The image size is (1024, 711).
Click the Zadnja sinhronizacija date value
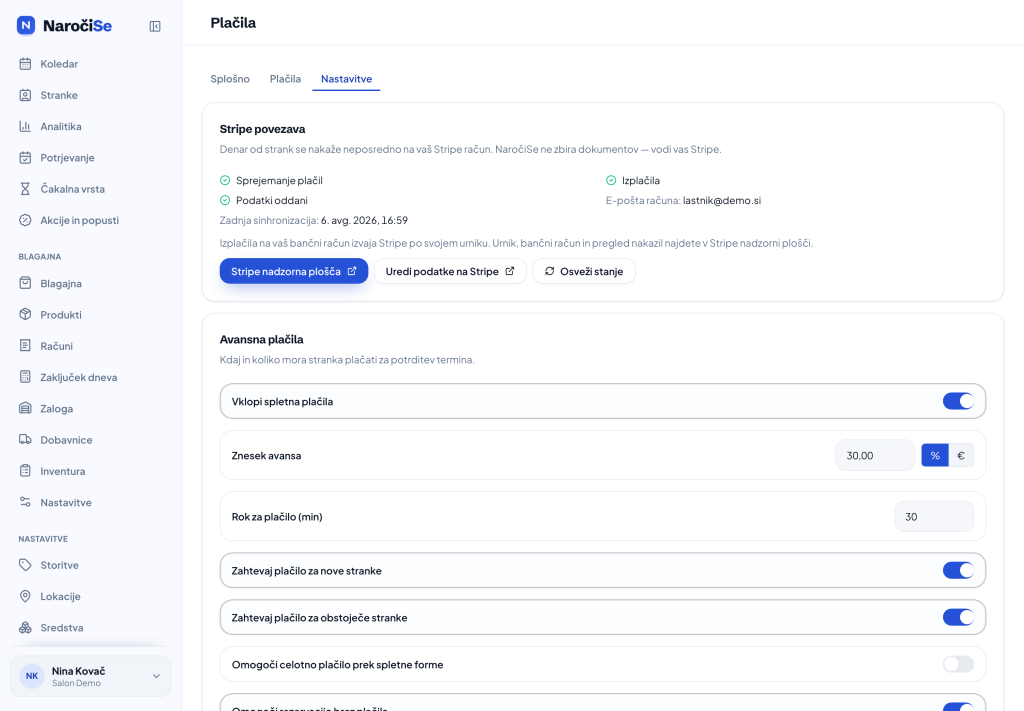pyautogui.click(x=364, y=220)
